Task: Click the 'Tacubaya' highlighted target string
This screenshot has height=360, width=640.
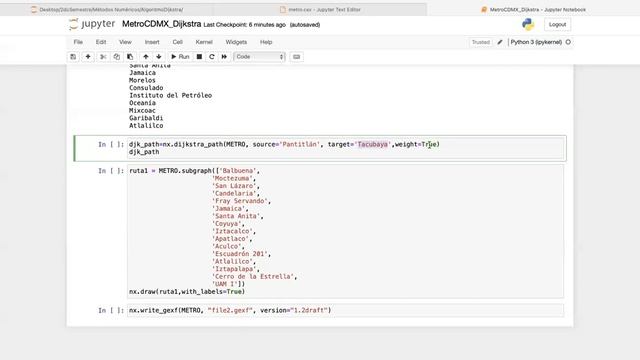Action: pyautogui.click(x=373, y=144)
